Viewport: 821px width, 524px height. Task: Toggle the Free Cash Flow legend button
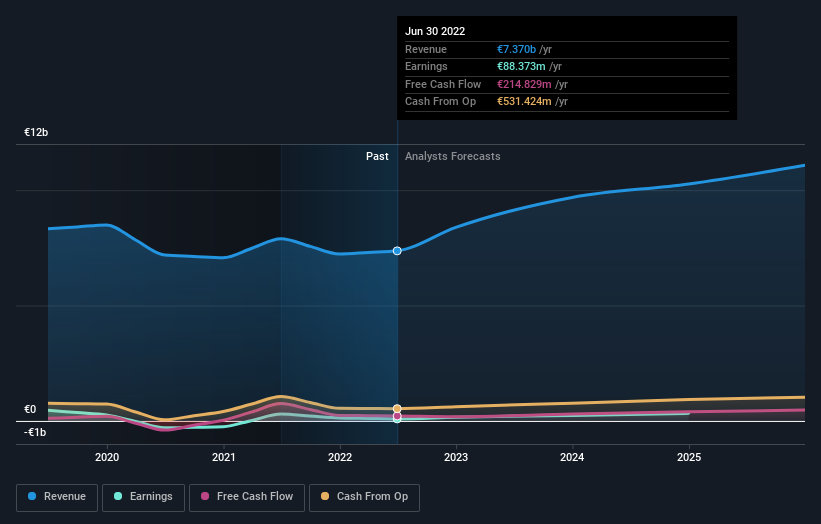[247, 497]
